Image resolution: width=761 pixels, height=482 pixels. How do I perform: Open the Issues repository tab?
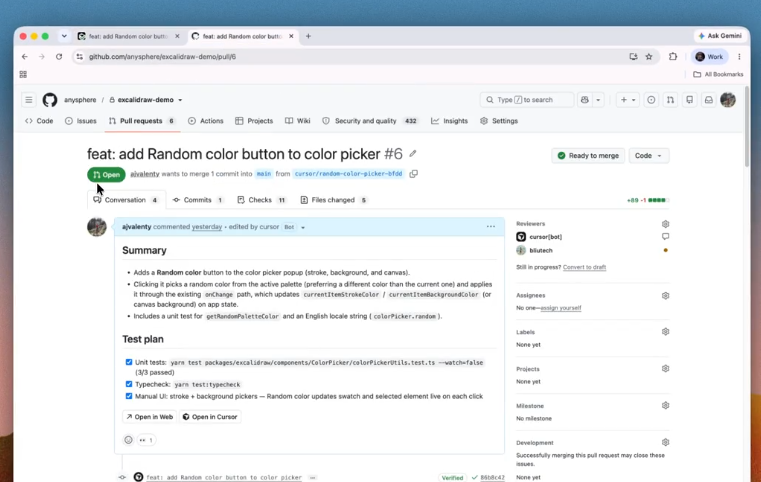click(81, 121)
